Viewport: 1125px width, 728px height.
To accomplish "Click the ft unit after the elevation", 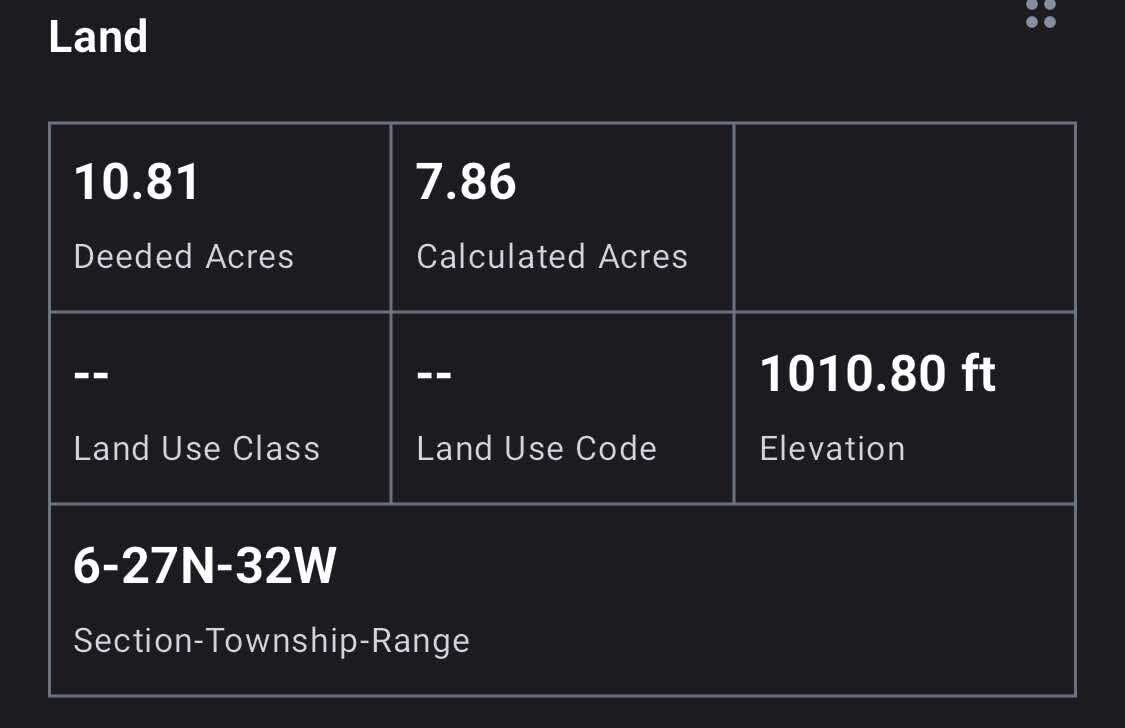I will point(978,375).
